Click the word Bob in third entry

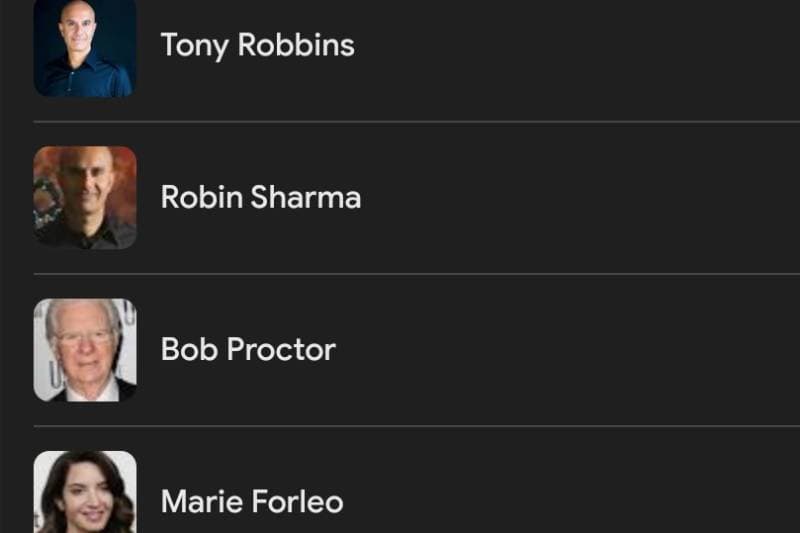tap(189, 349)
